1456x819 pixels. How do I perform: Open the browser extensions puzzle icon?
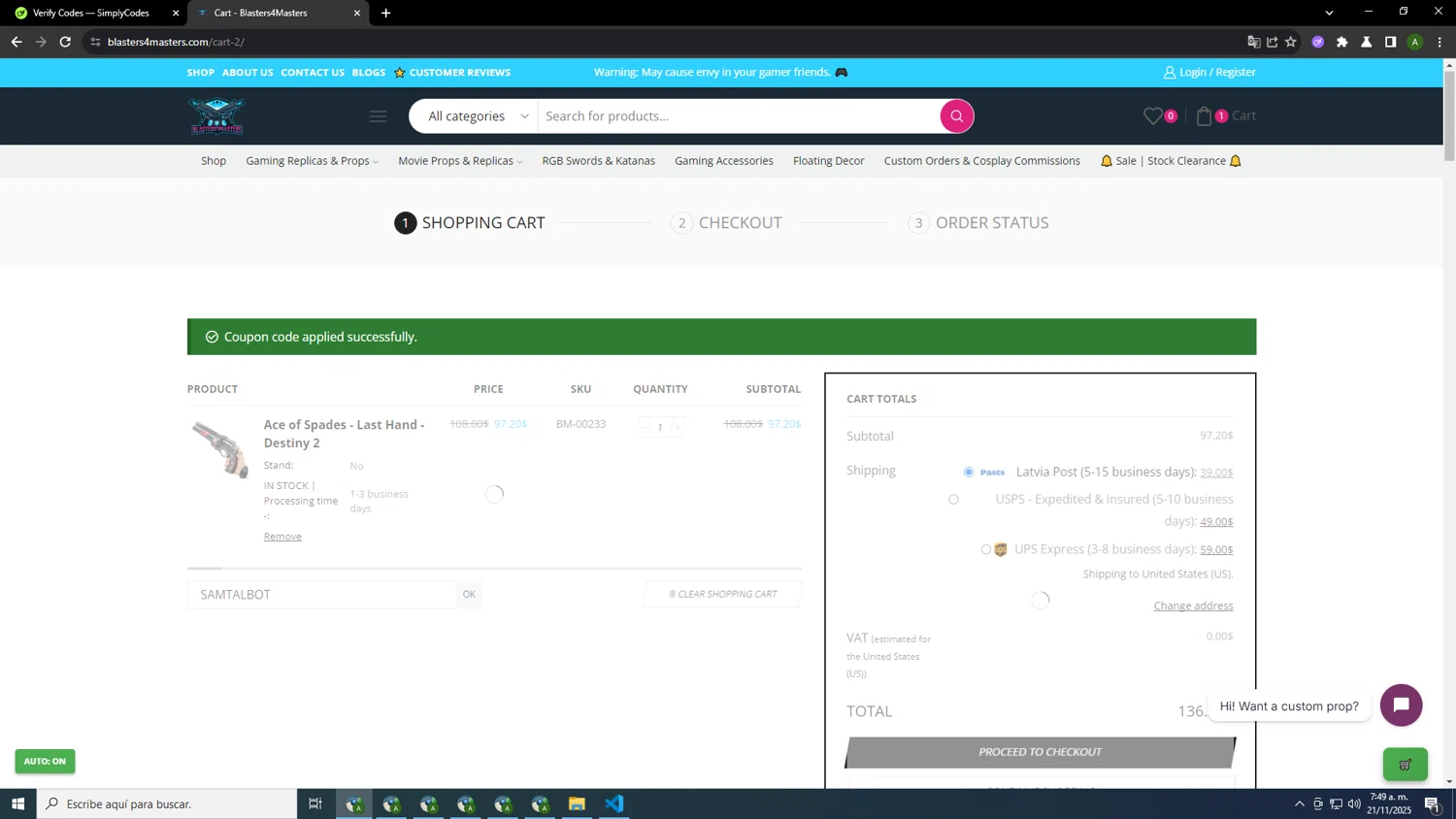point(1342,42)
